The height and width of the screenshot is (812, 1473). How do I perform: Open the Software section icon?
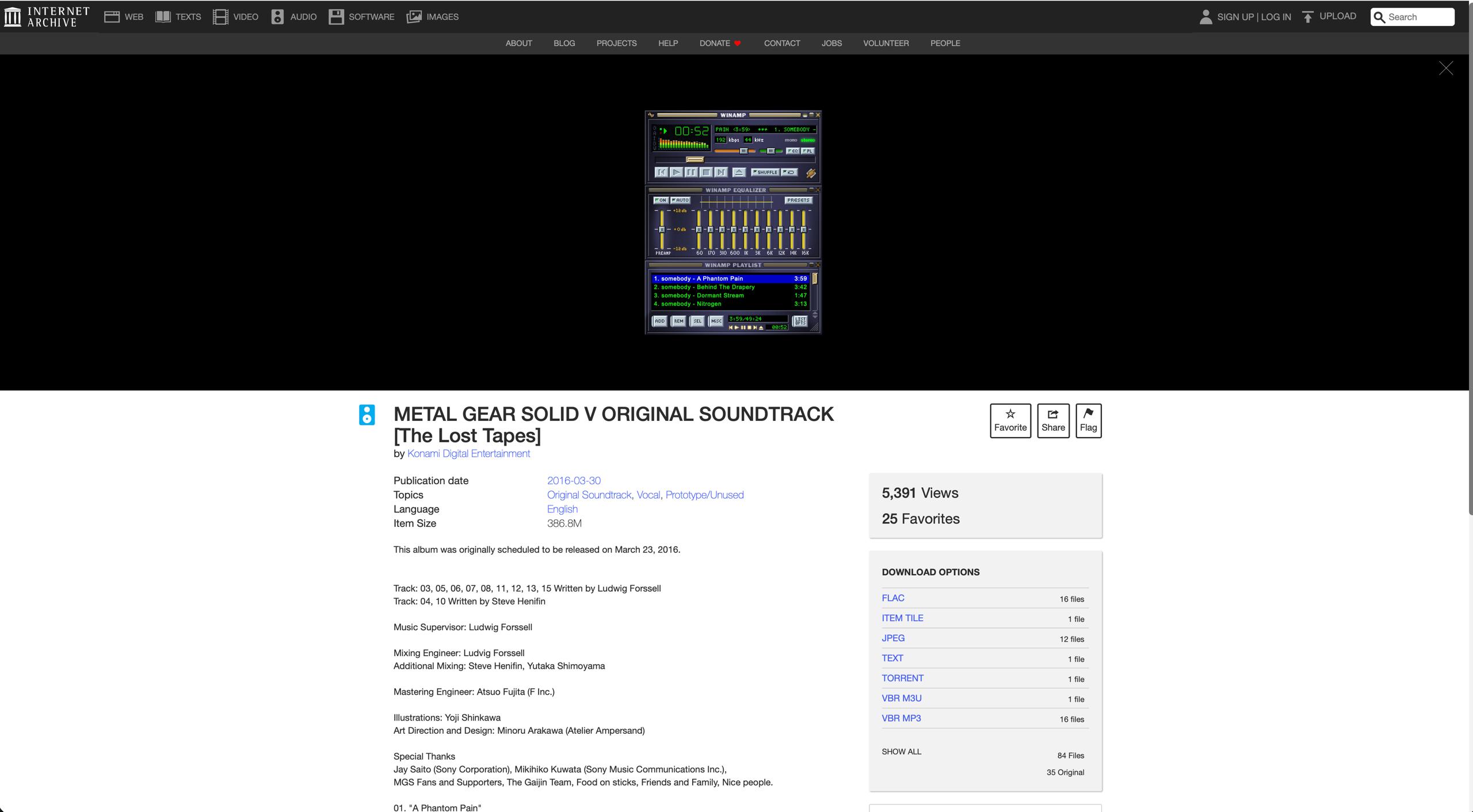point(336,17)
